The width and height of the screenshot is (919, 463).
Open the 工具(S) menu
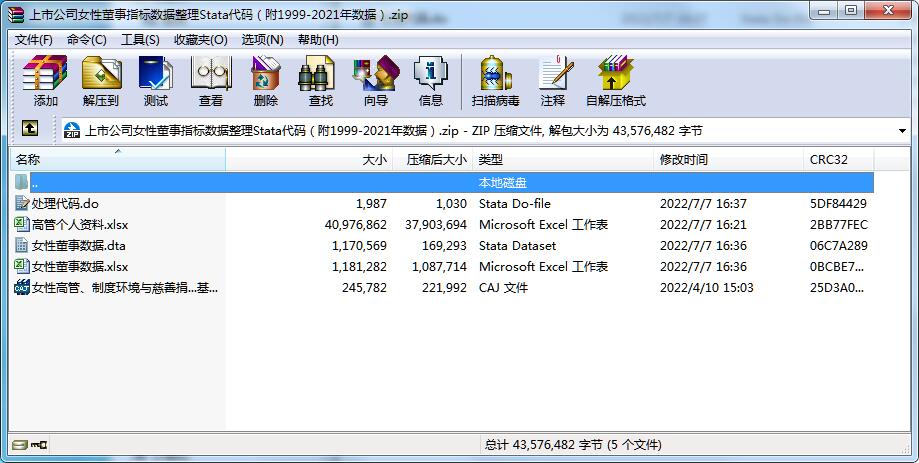coord(140,40)
